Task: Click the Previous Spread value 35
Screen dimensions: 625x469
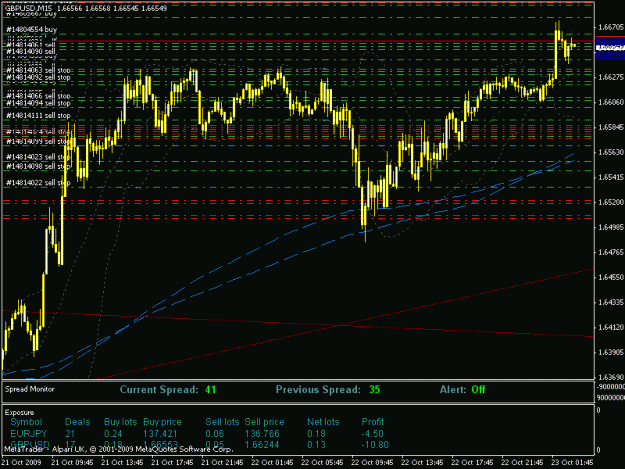Action: point(374,390)
